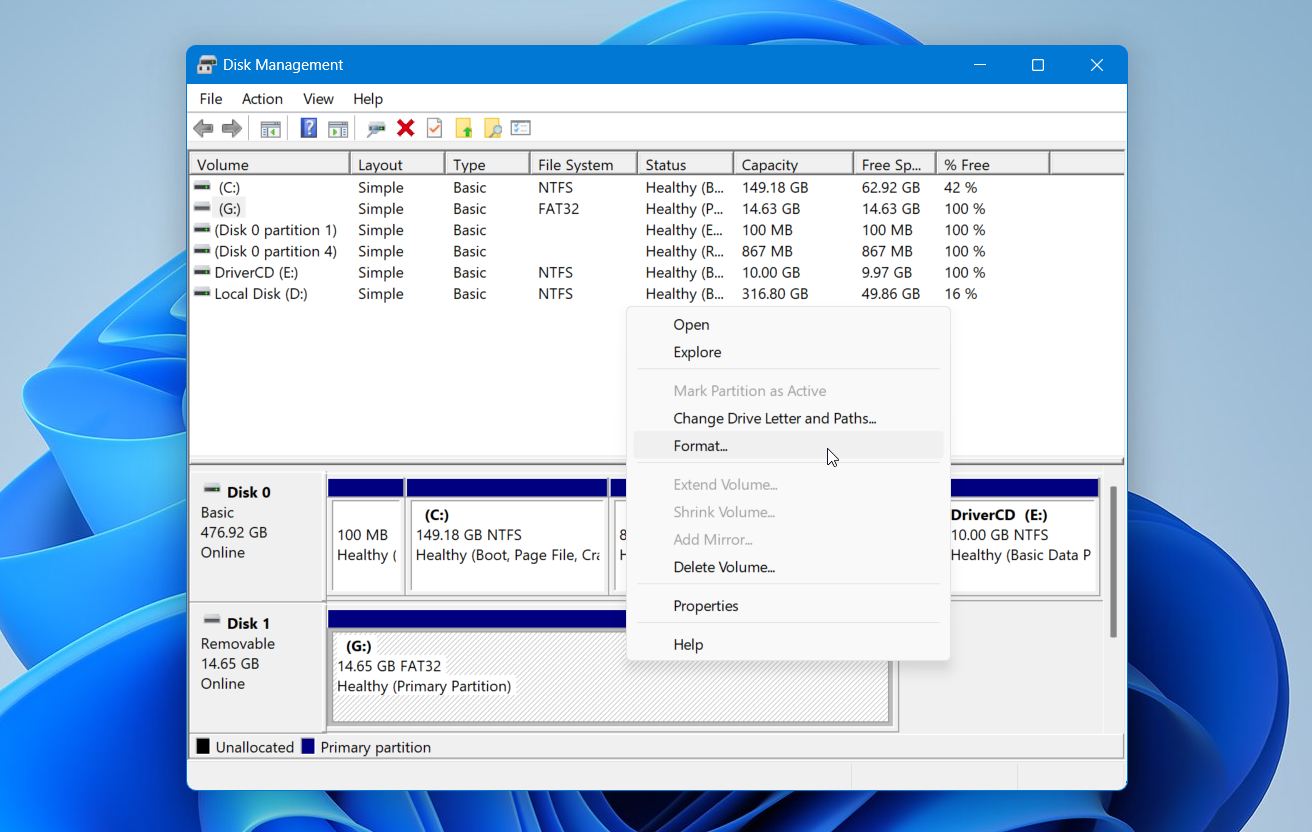Click the 316.80 GB capacity cell

pyautogui.click(x=775, y=294)
